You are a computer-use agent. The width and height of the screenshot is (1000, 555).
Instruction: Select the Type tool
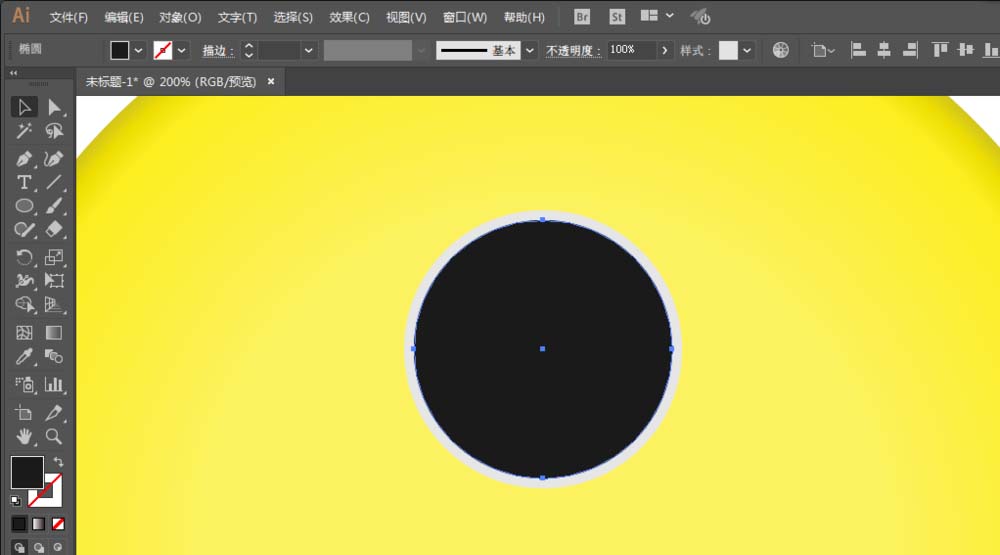coord(24,182)
